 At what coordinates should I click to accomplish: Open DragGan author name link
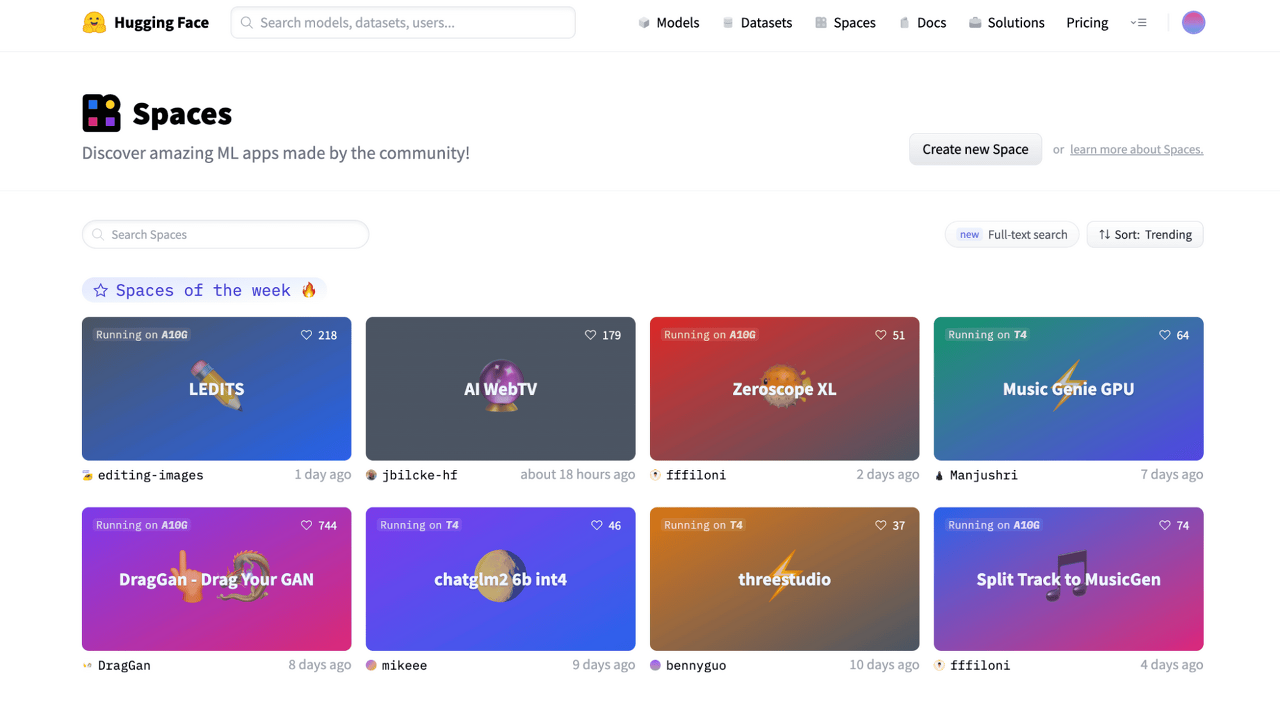pyautogui.click(x=124, y=665)
